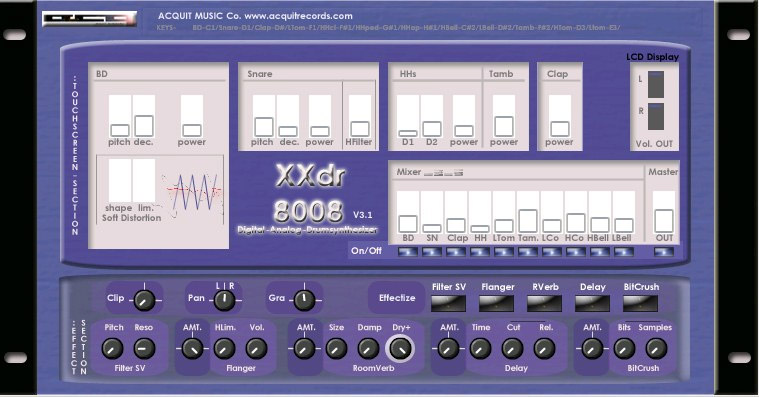Click the HHs D1 slider handle
The width and height of the screenshot is (759, 397).
click(x=408, y=133)
